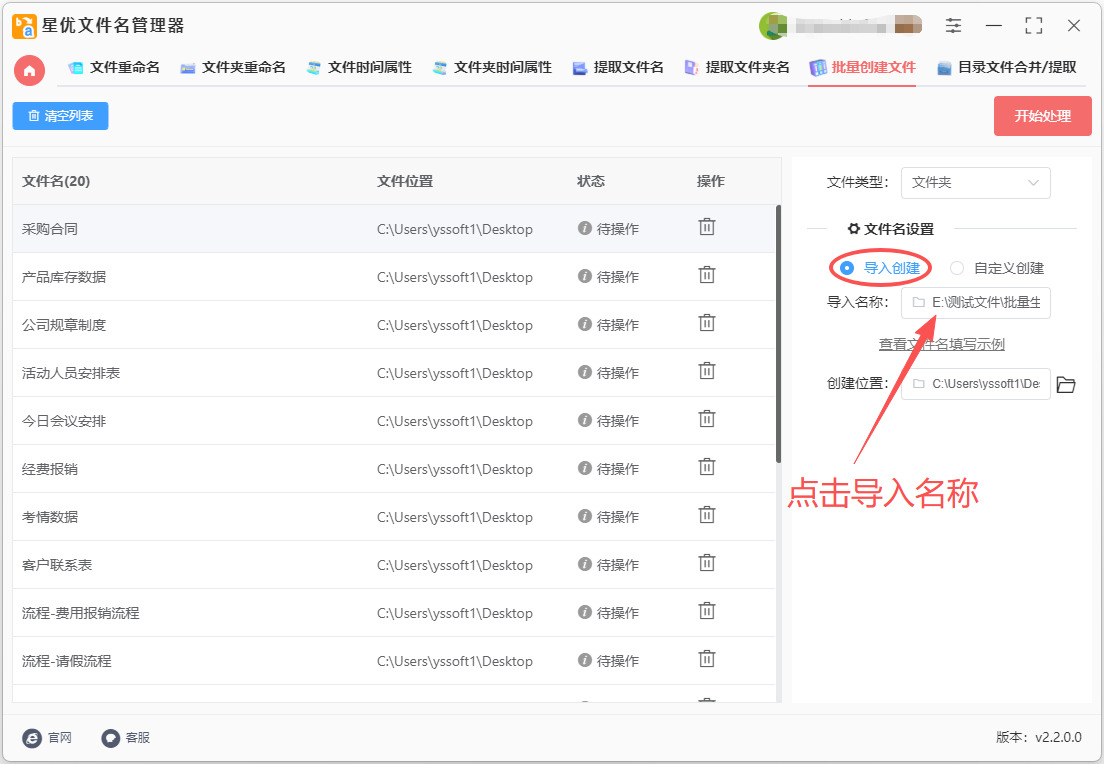Click the 导入名称 file path field
Viewport: 1104px width, 764px height.
976,303
